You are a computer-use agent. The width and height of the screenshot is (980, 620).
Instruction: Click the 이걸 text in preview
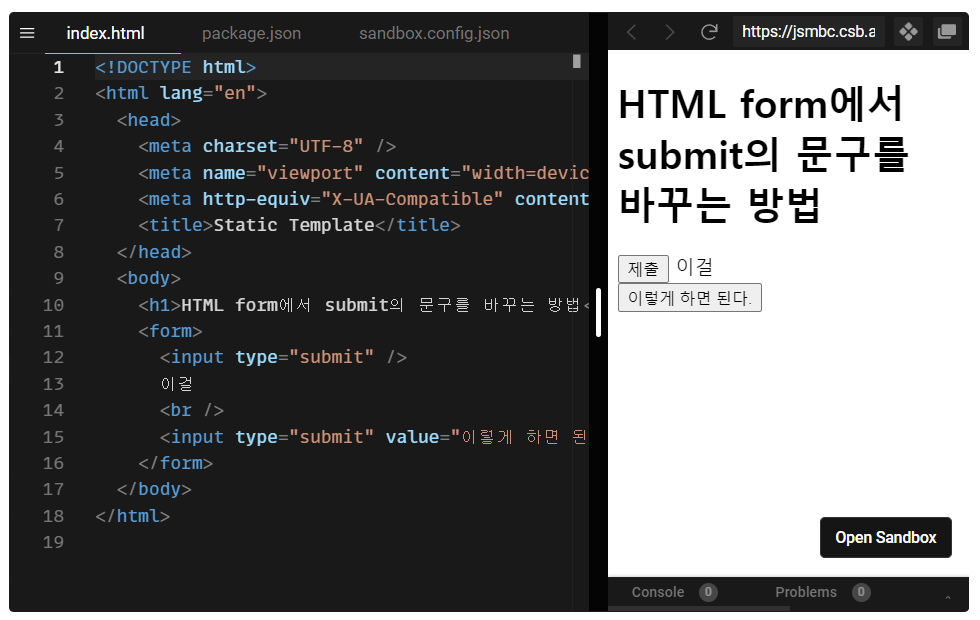point(694,267)
